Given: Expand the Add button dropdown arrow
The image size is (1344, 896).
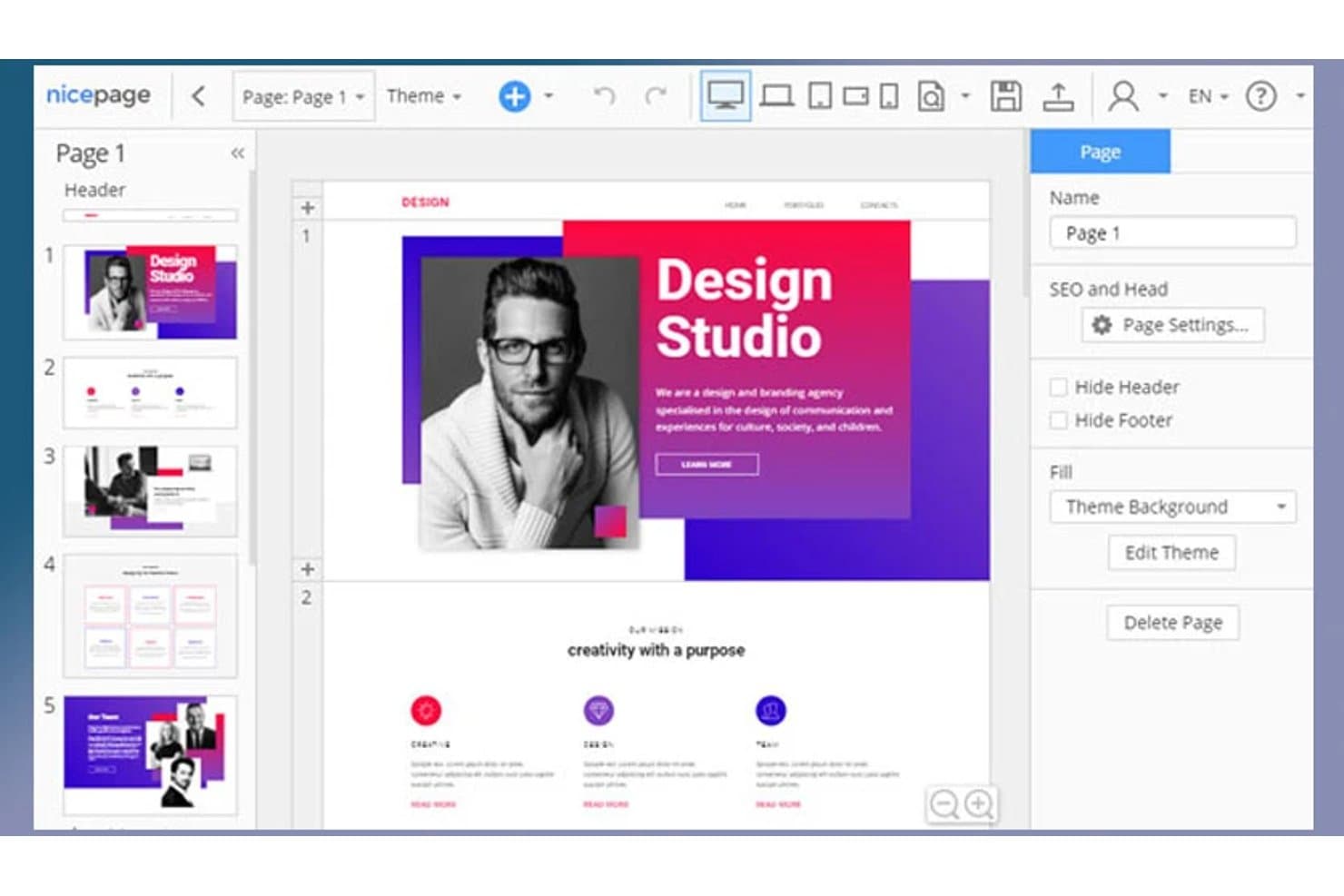Looking at the screenshot, I should click(548, 95).
